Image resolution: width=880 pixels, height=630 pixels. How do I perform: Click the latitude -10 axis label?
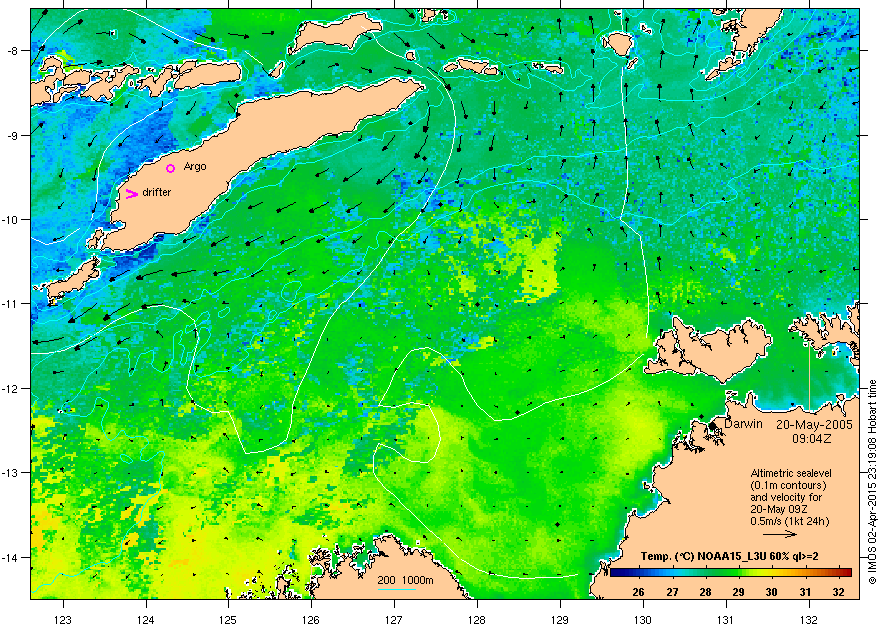click(x=10, y=219)
